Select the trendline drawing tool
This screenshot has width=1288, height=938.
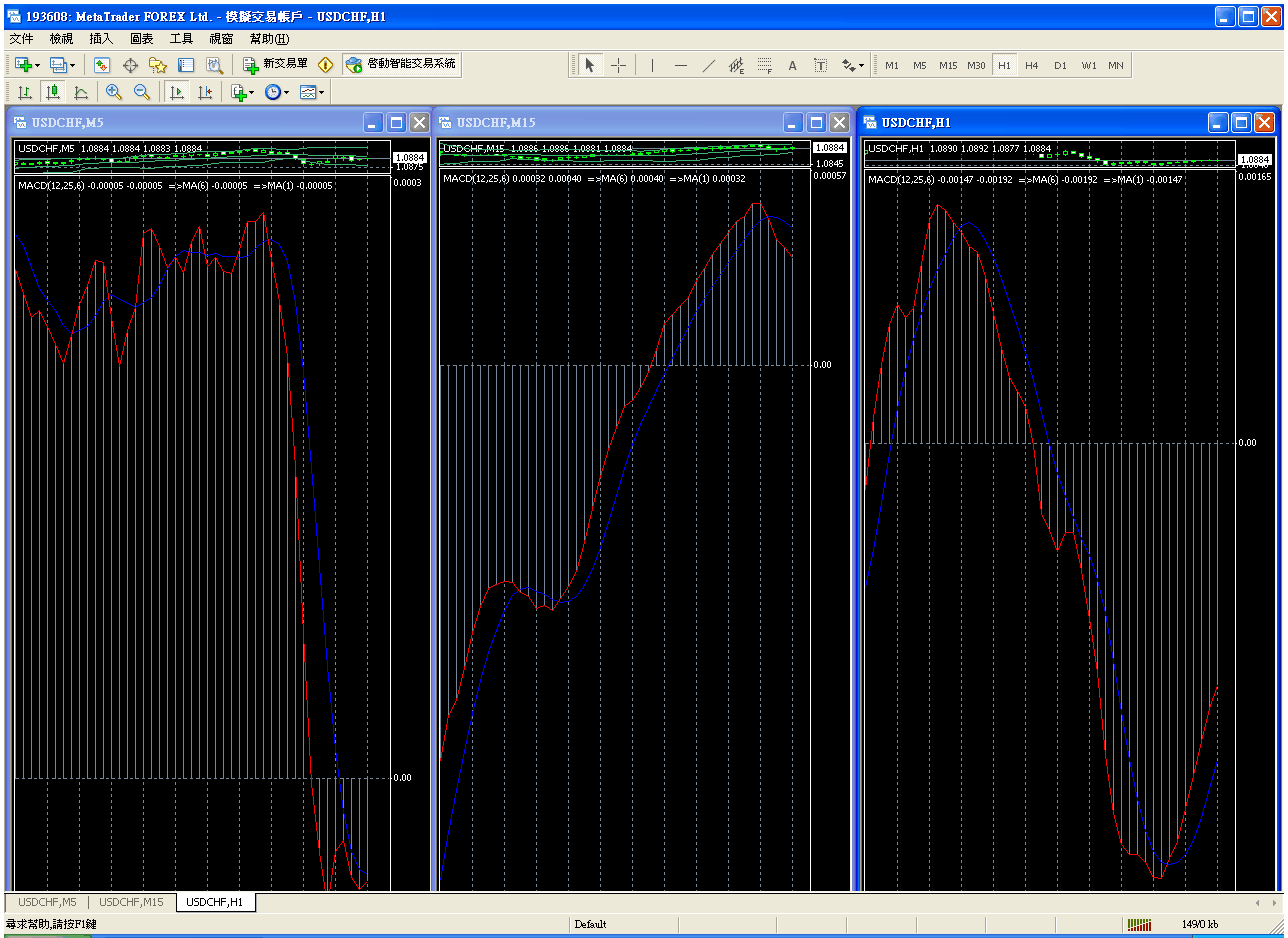click(709, 65)
